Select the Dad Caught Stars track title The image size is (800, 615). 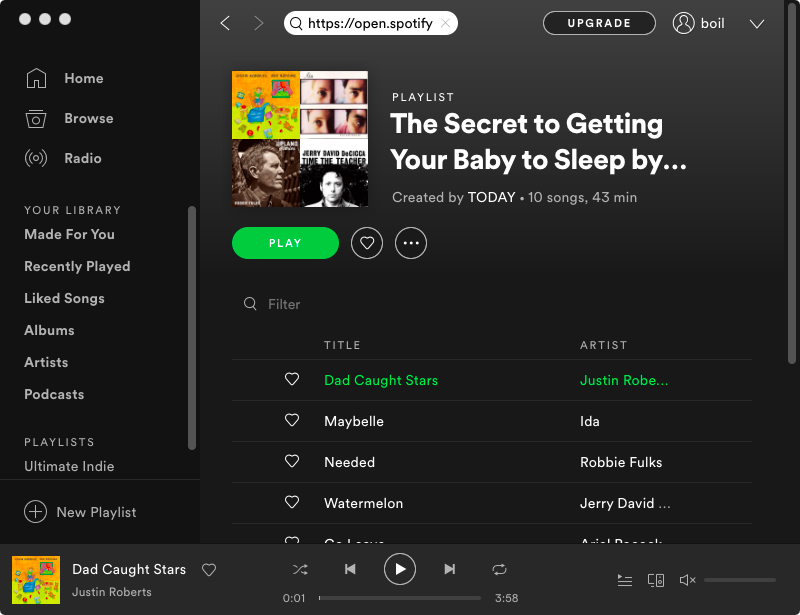click(381, 380)
